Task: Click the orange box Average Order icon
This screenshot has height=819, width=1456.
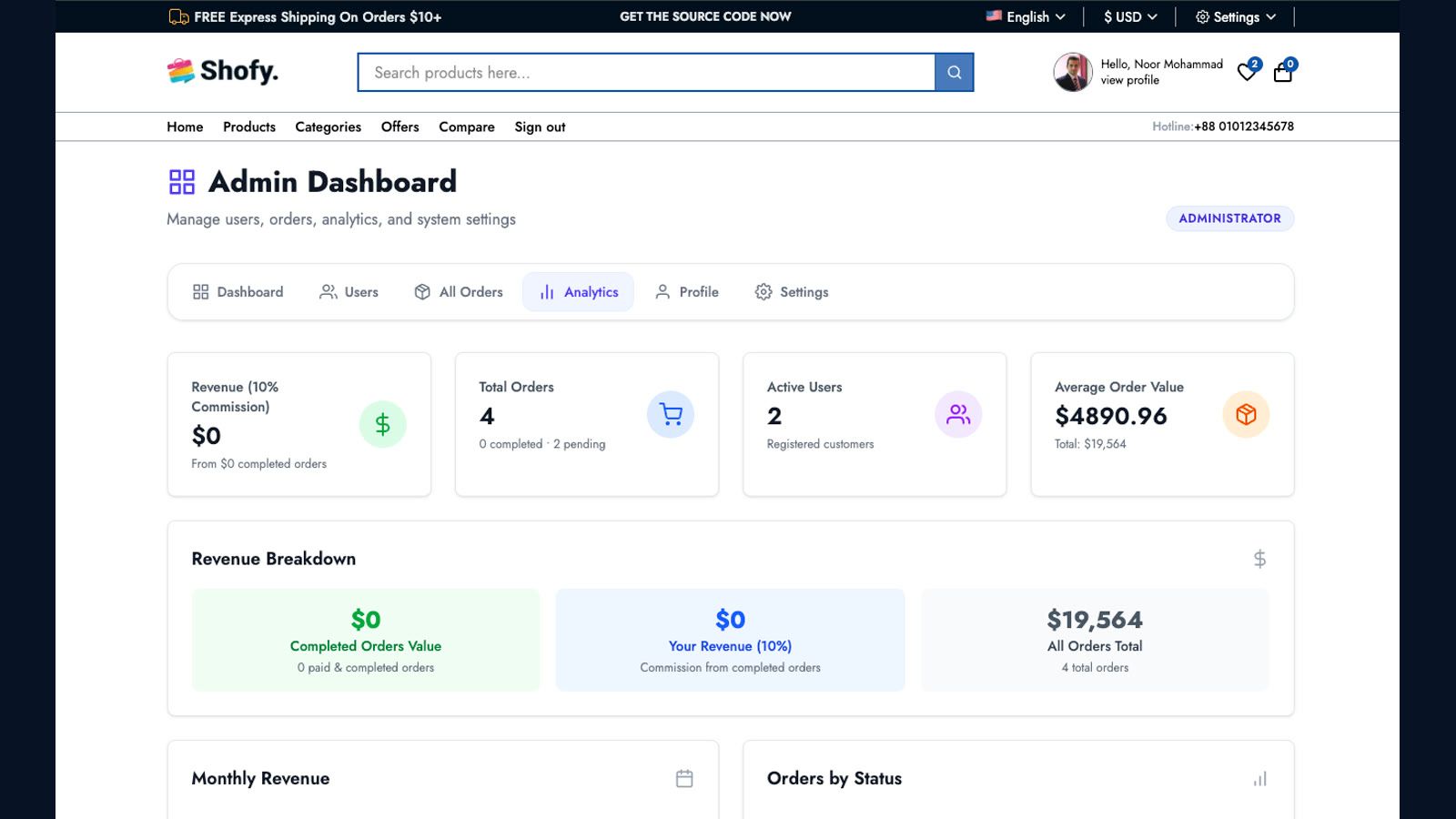Action: pos(1246,414)
